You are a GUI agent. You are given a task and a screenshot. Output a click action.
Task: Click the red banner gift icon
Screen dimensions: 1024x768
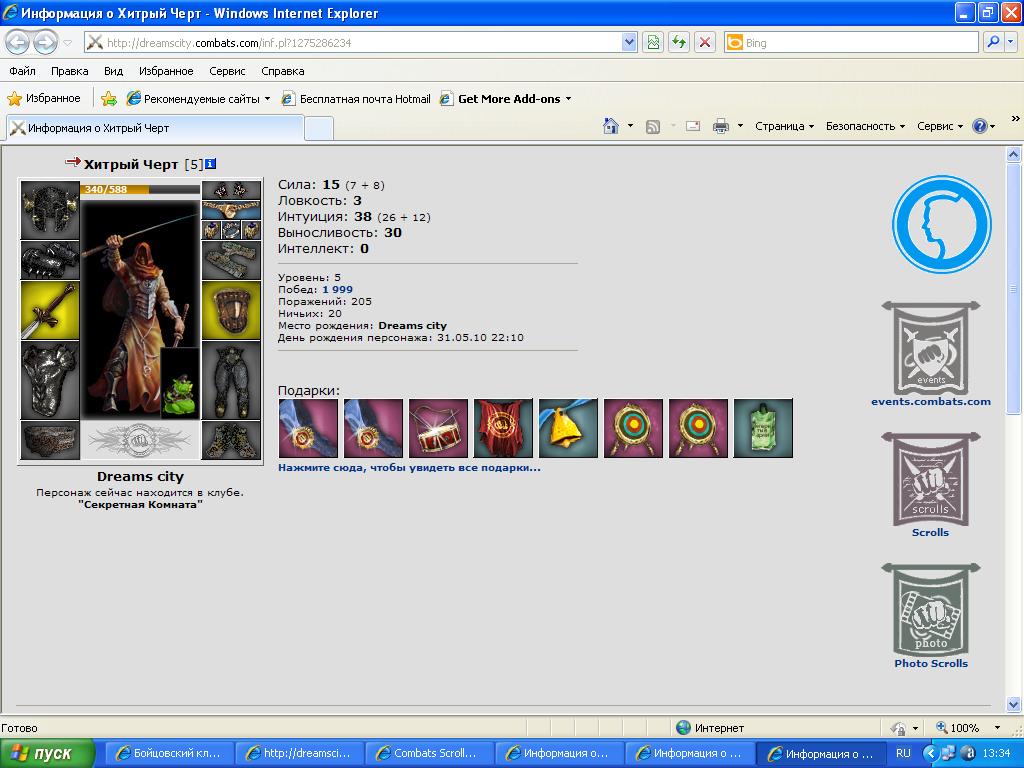503,428
